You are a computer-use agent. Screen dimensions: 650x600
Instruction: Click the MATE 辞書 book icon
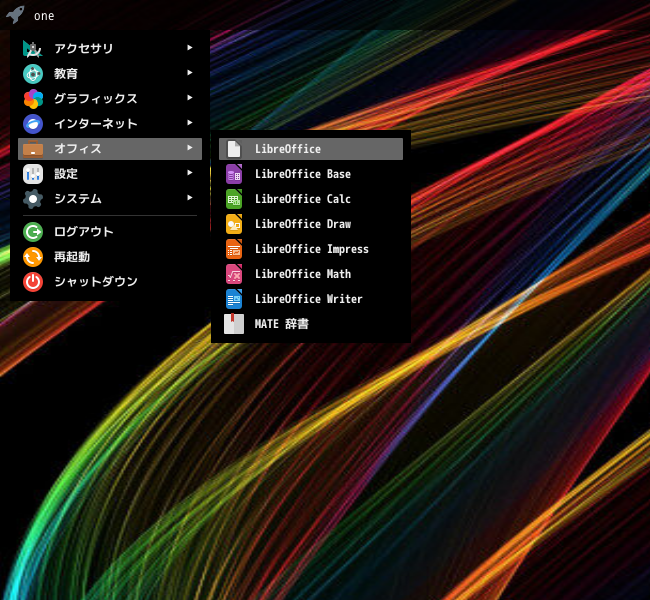tap(234, 324)
